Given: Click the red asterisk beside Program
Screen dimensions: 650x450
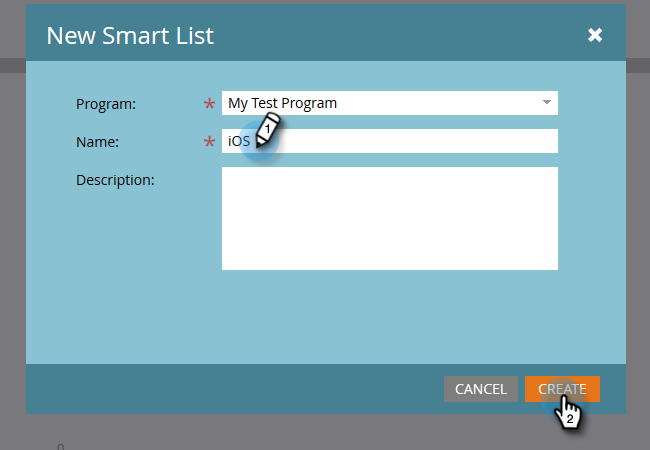Looking at the screenshot, I should click(x=209, y=103).
